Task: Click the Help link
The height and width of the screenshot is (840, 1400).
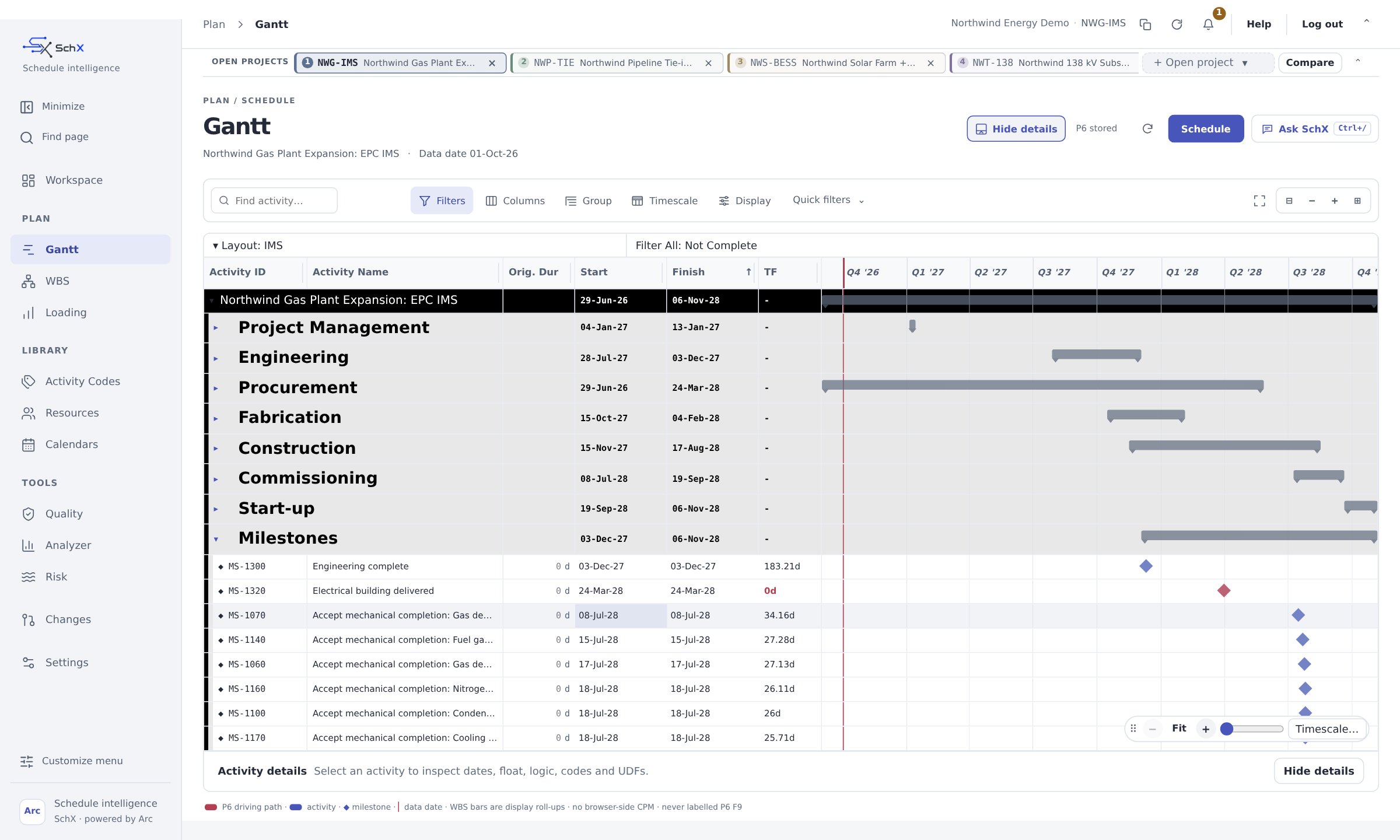Action: 1259,24
